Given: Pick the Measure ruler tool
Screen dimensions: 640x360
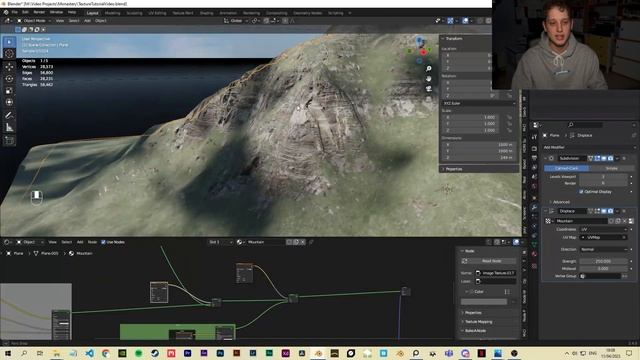Looking at the screenshot, I should [9, 128].
